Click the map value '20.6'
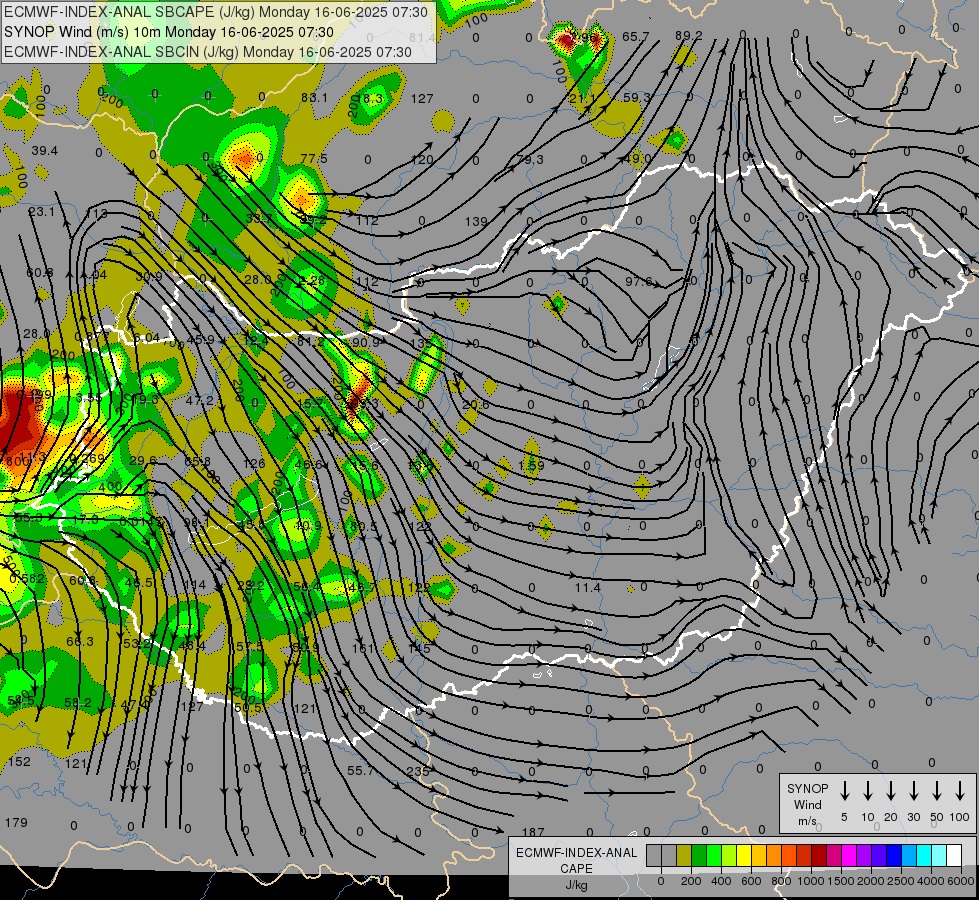The width and height of the screenshot is (979, 900). click(x=476, y=405)
